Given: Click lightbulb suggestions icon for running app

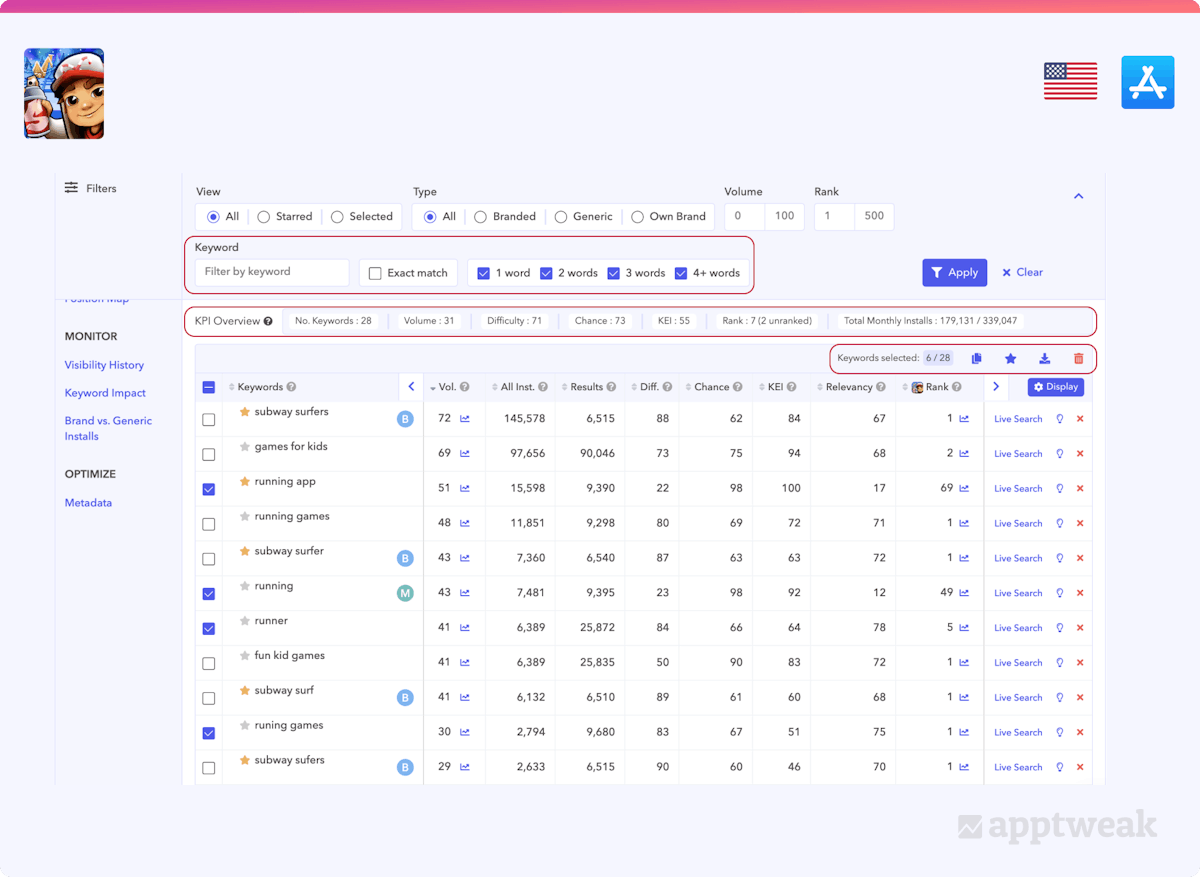Looking at the screenshot, I should pos(1060,489).
